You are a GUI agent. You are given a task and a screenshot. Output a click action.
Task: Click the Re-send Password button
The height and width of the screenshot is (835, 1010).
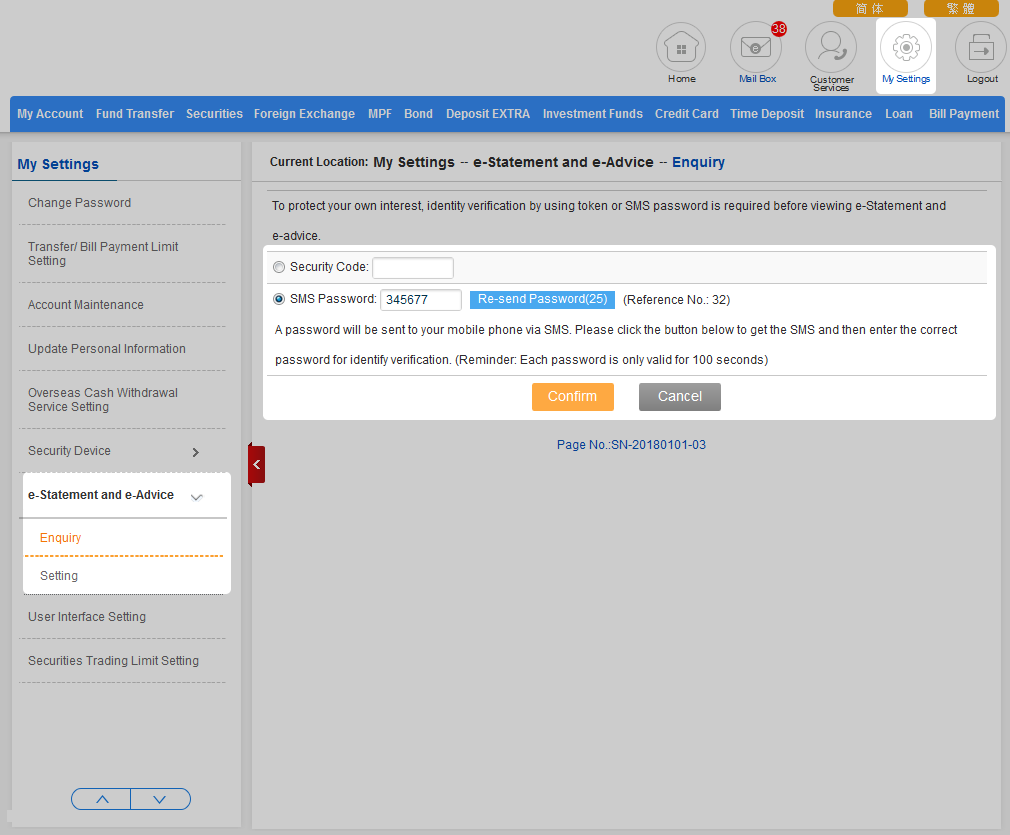click(542, 299)
